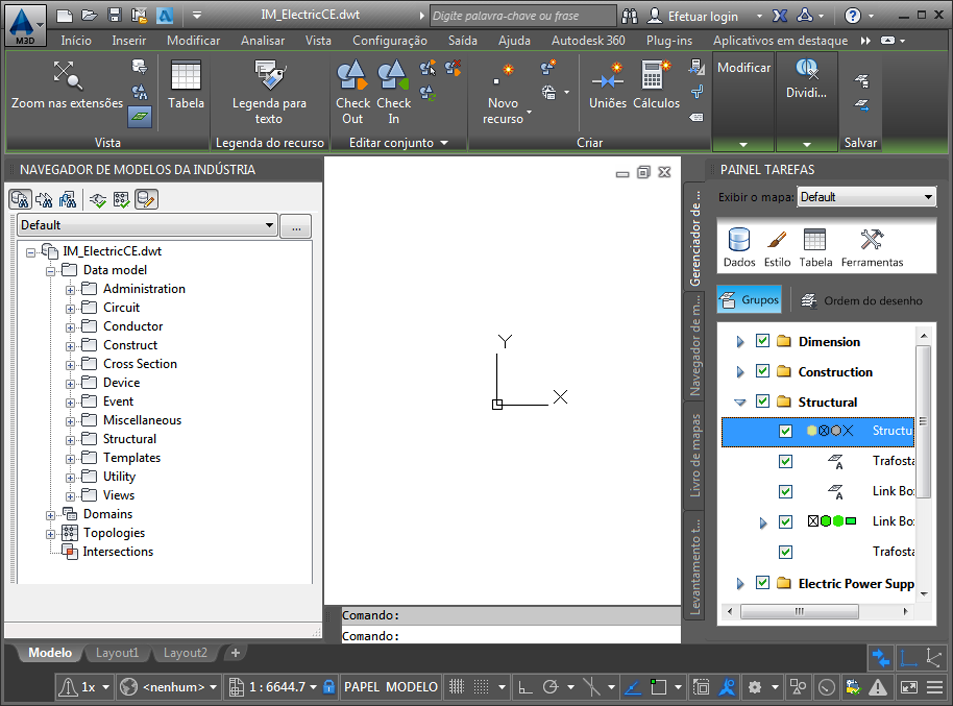The image size is (953, 706).
Task: Click the ellipsis button next to Default
Action: [296, 225]
